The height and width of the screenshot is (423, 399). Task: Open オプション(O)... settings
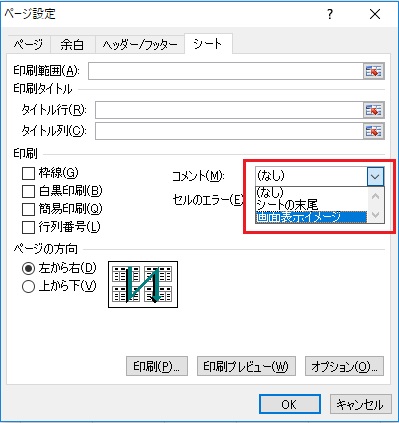coord(344,366)
